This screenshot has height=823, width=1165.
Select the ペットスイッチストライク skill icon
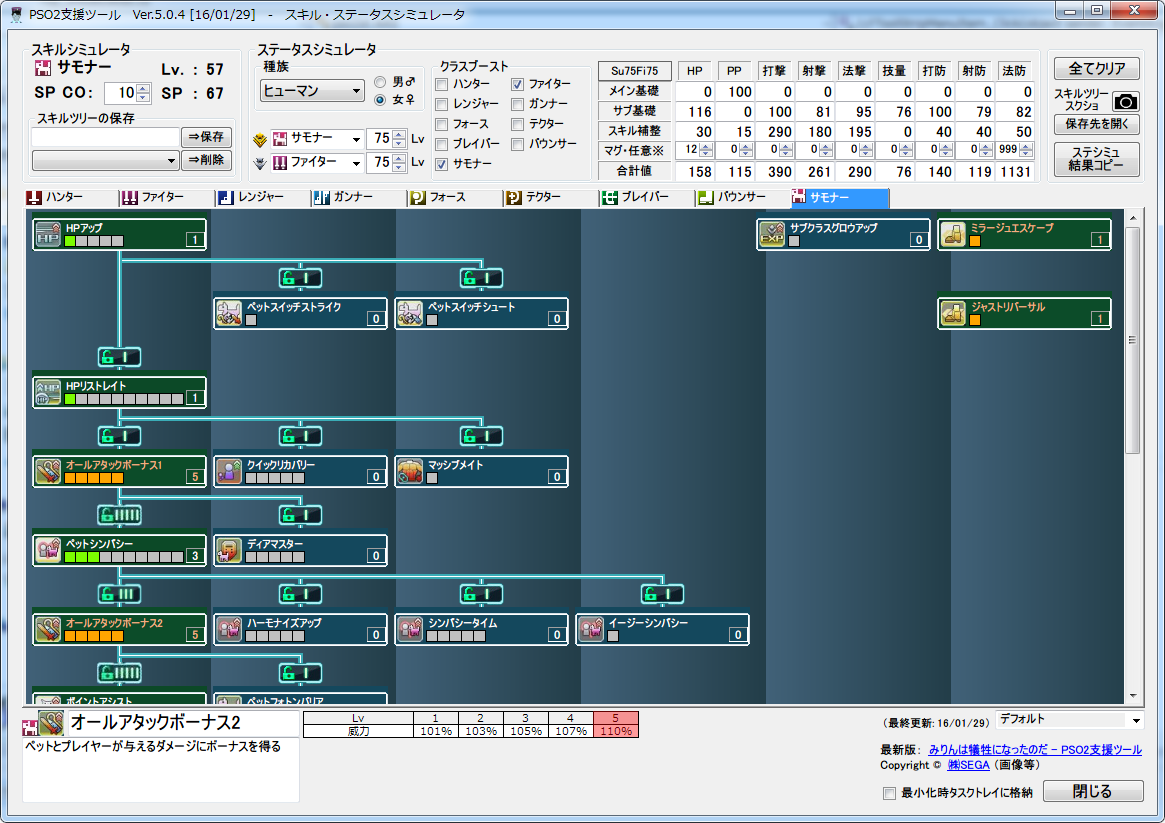(x=229, y=313)
